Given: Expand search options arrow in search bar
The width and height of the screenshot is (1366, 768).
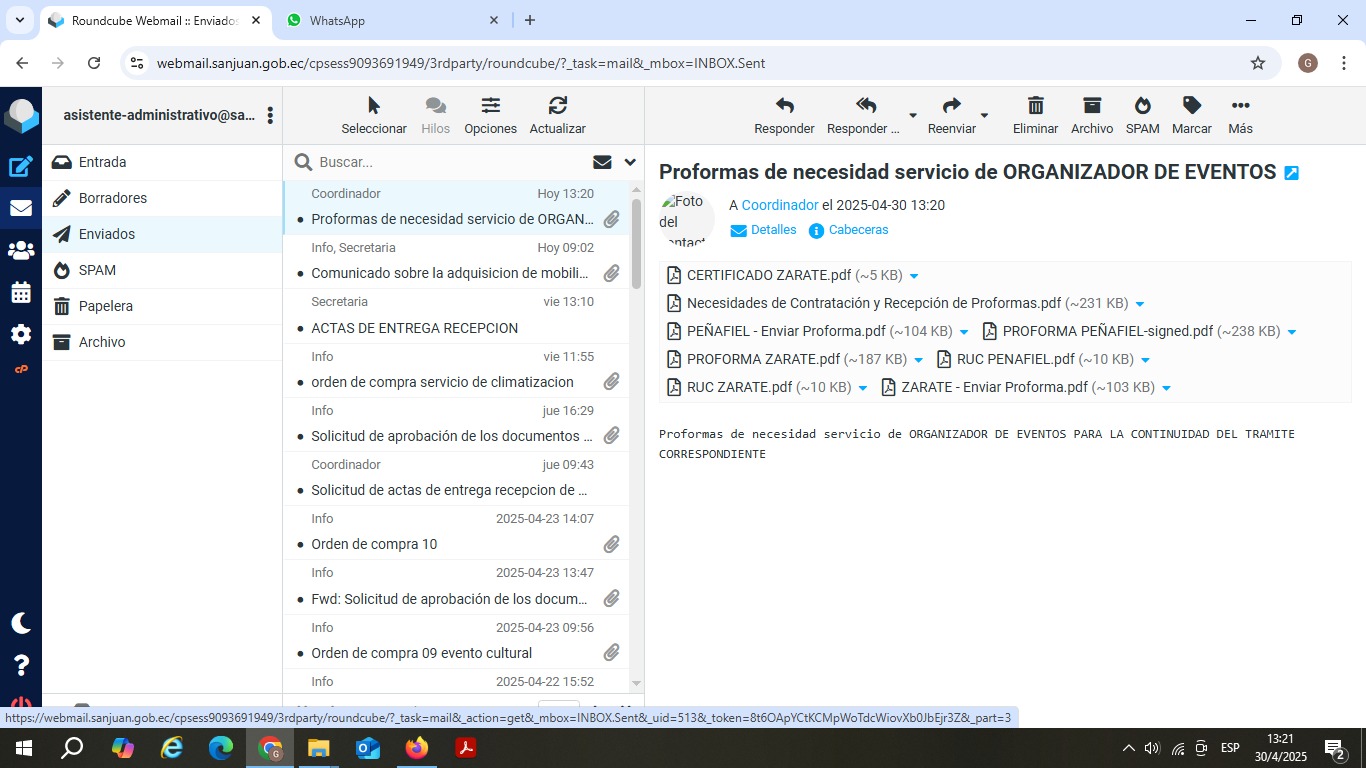Looking at the screenshot, I should coord(630,162).
